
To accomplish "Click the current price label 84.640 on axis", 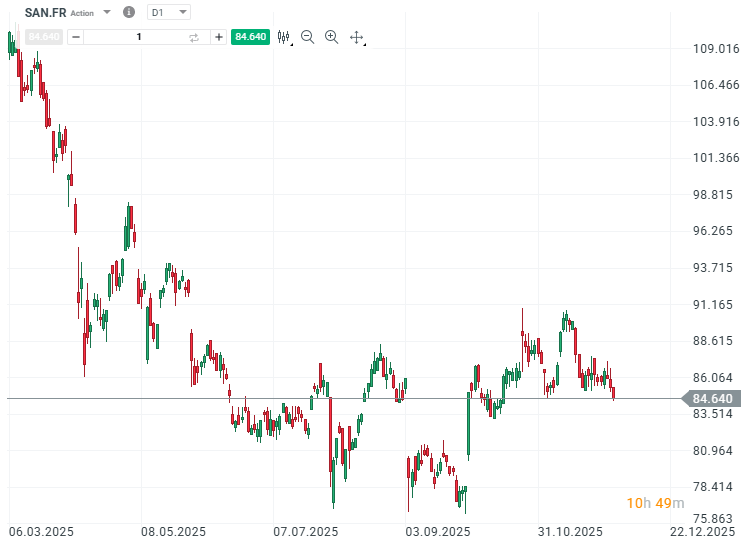I will [x=712, y=399].
